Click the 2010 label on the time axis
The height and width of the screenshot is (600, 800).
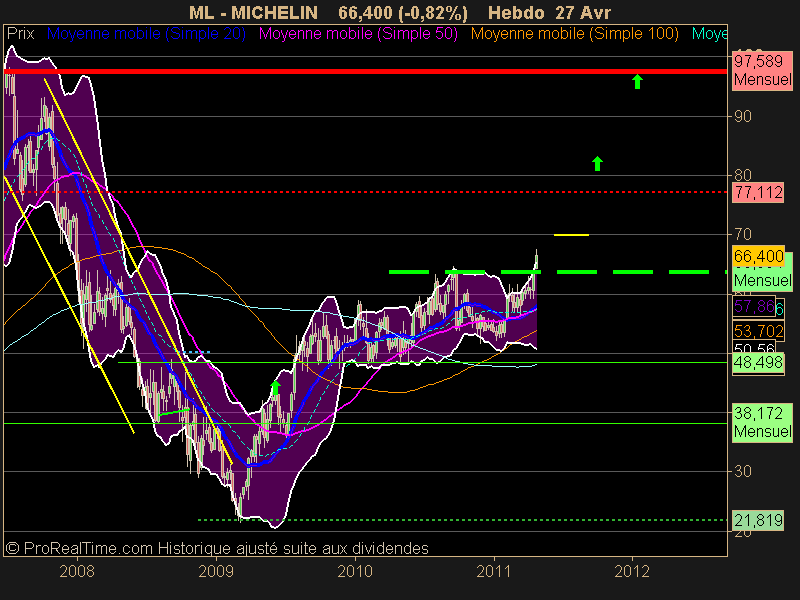[x=355, y=571]
